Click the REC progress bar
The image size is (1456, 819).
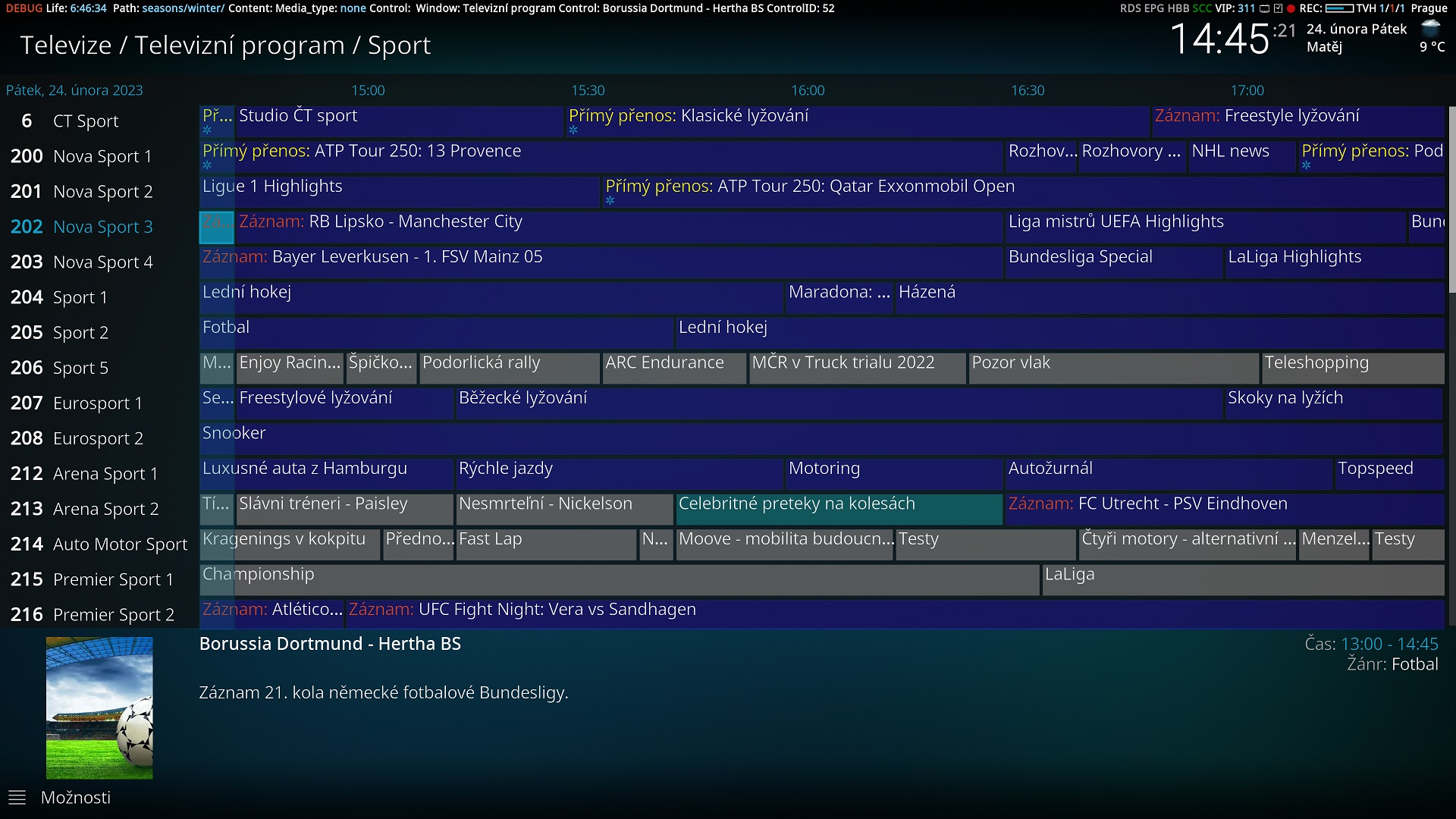point(1339,8)
